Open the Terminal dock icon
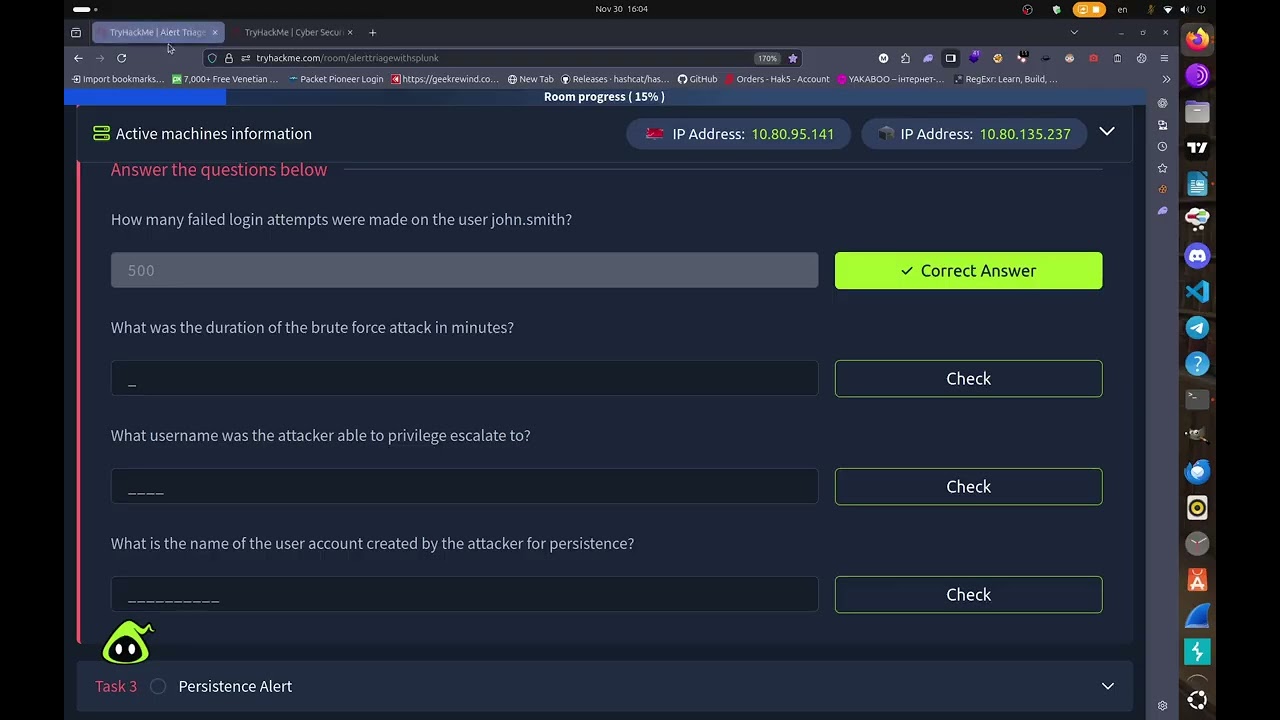Image resolution: width=1280 pixels, height=720 pixels. [1197, 400]
